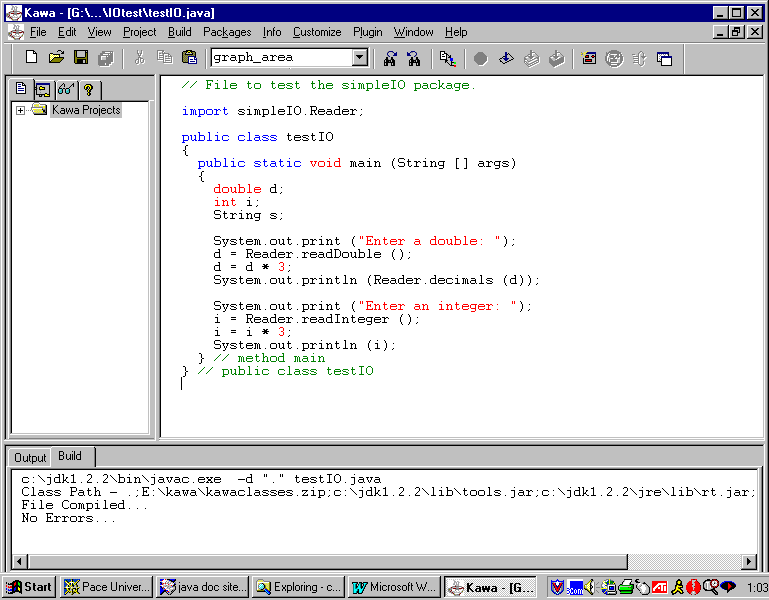The image size is (769, 600).
Task: Click the 'File Compiled...' build output line
Action: pos(84,505)
